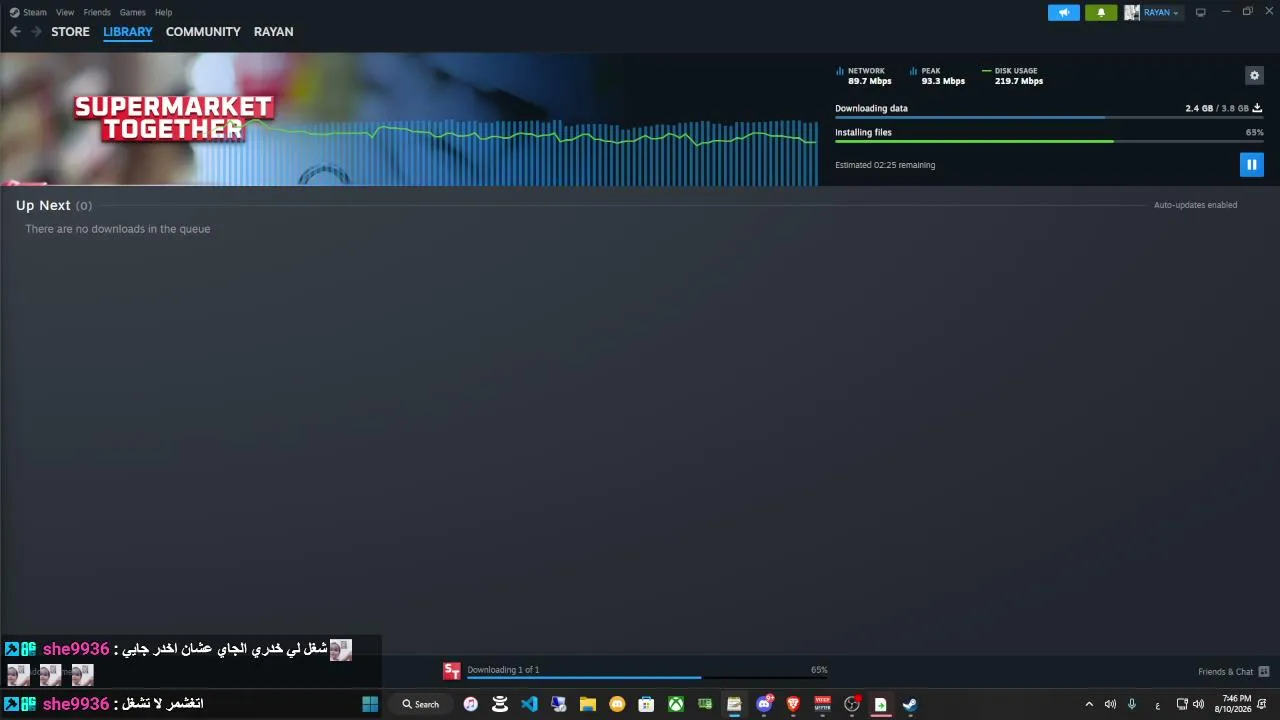Open iTunes from the taskbar
The height and width of the screenshot is (720, 1280).
470,704
